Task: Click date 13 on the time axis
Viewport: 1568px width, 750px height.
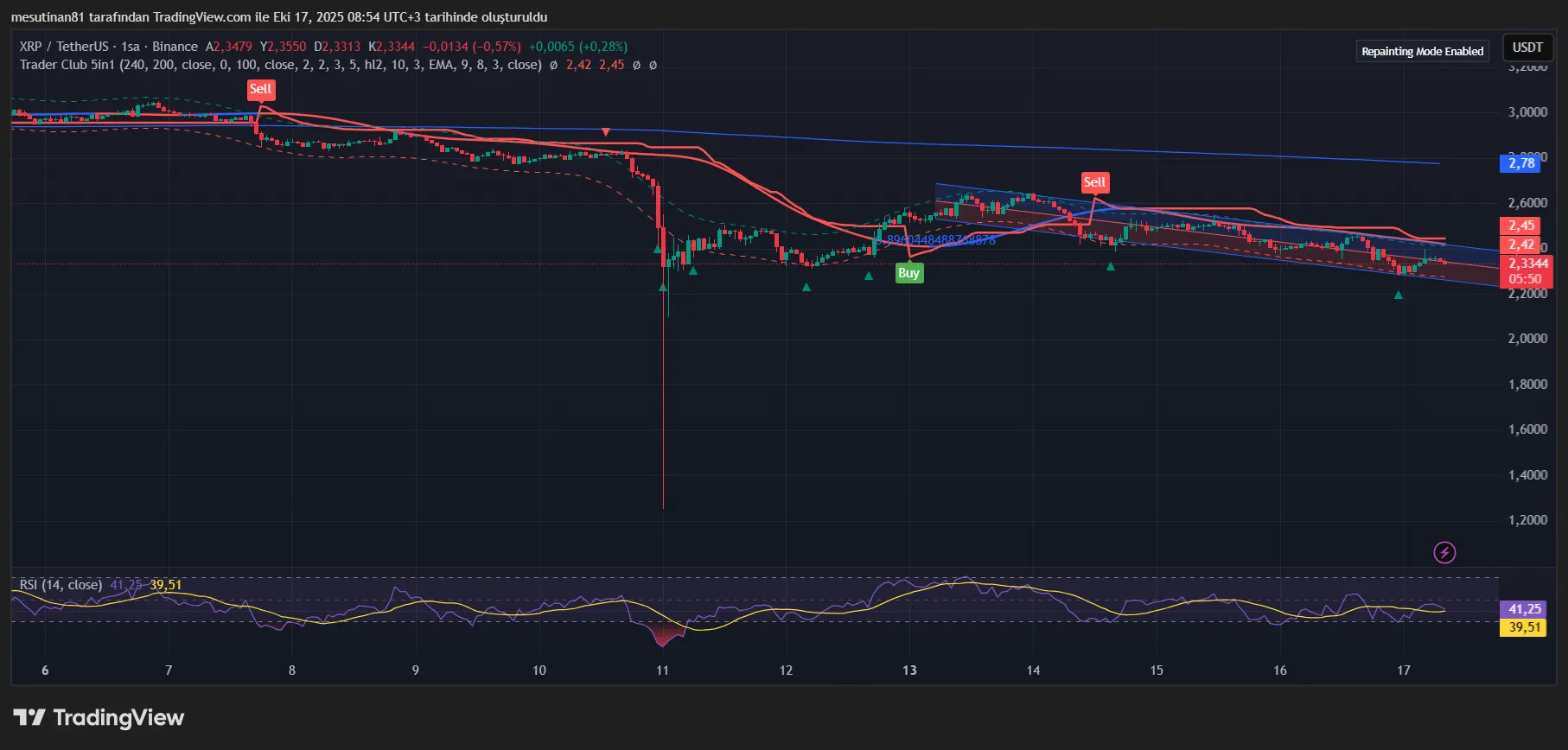Action: click(x=909, y=671)
